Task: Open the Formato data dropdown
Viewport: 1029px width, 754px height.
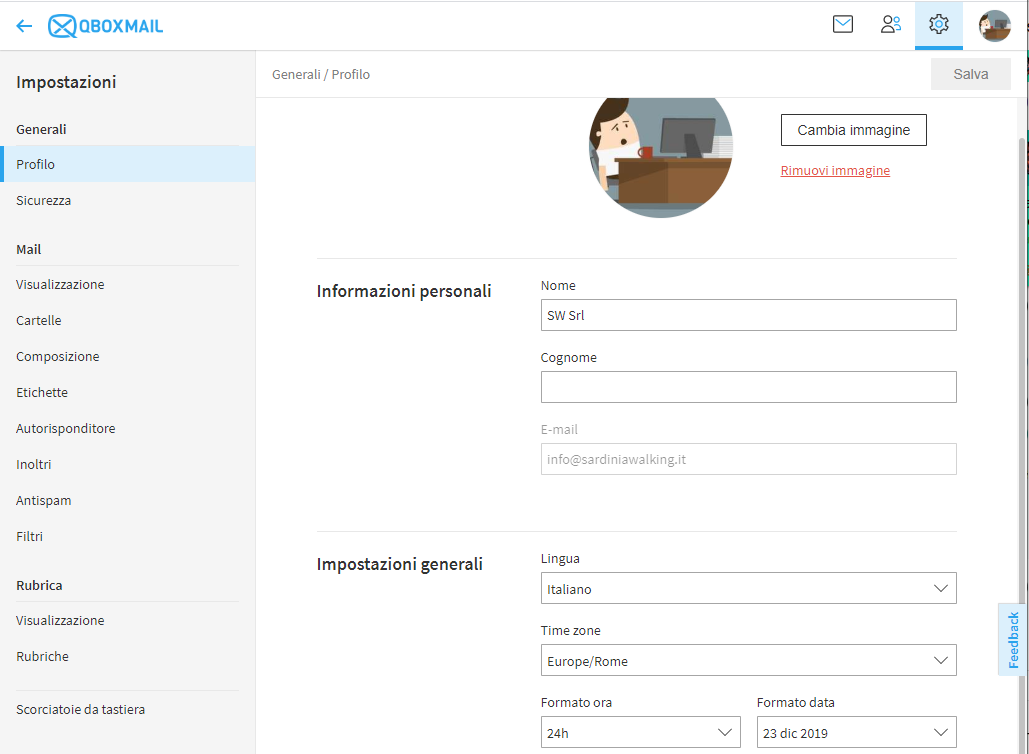Action: click(x=856, y=732)
